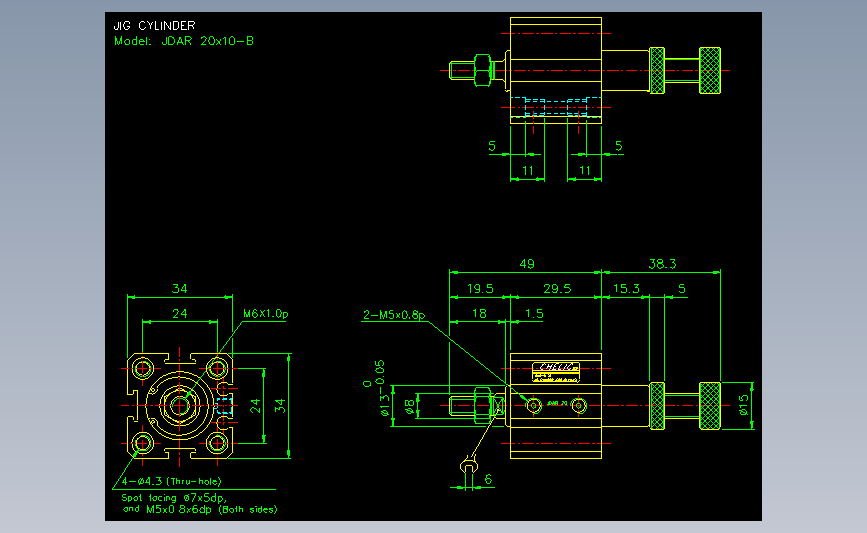This screenshot has width=867, height=533.
Task: Select the ø8 rod diameter dimension
Action: coord(409,407)
